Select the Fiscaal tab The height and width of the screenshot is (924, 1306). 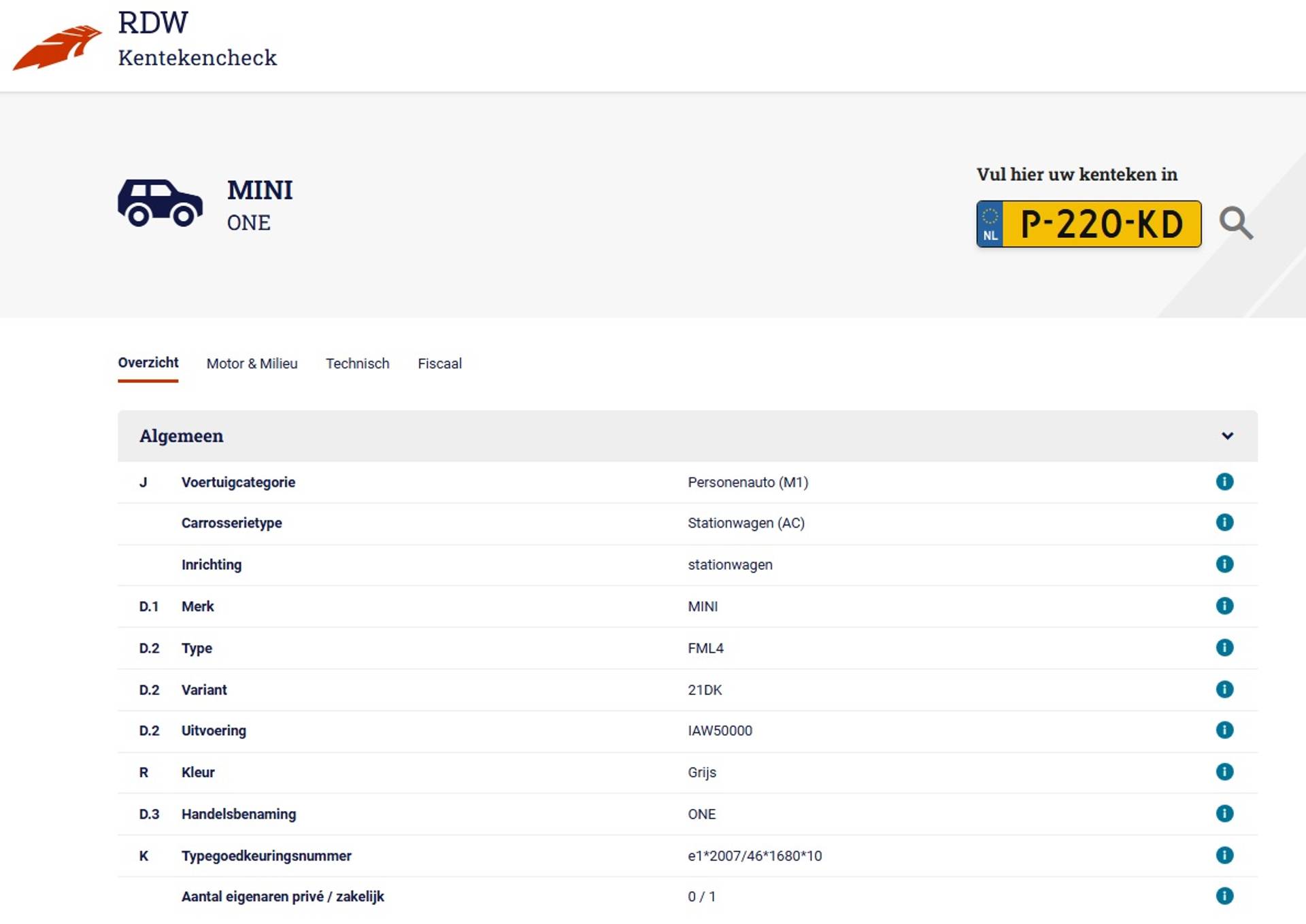439,364
